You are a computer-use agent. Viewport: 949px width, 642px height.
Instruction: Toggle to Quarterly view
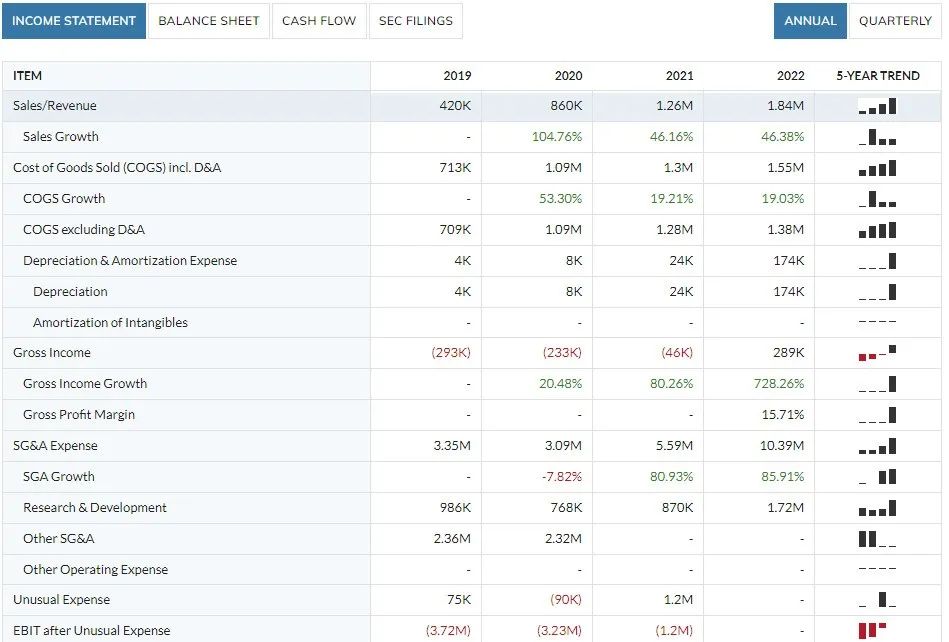[x=895, y=21]
